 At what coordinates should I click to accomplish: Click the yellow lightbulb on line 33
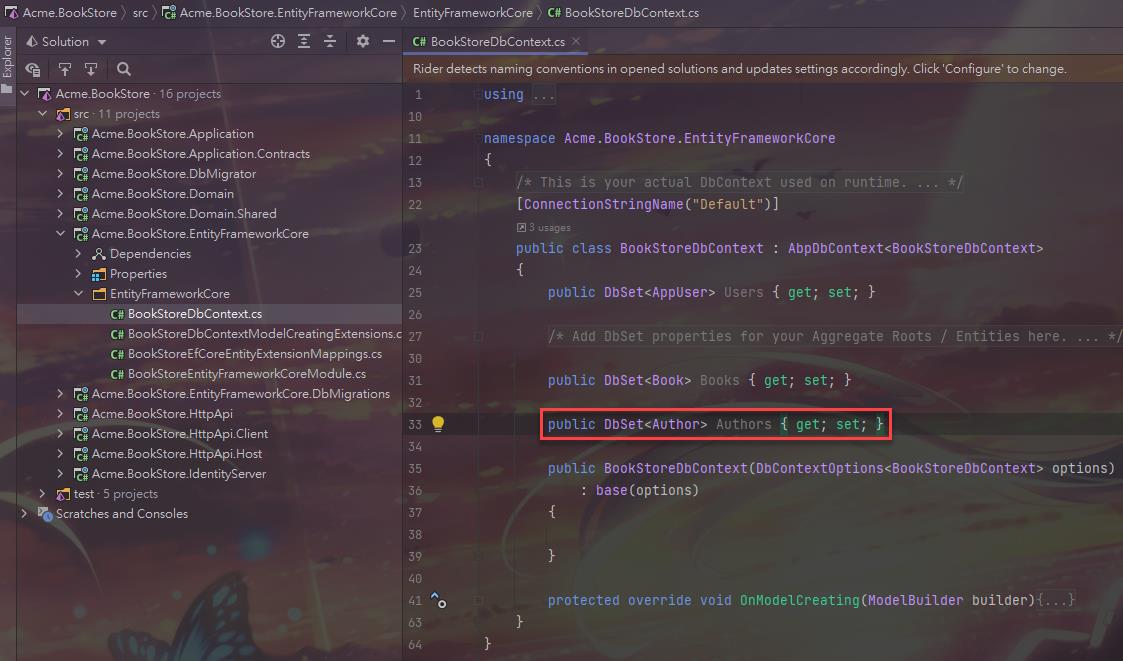pos(437,424)
